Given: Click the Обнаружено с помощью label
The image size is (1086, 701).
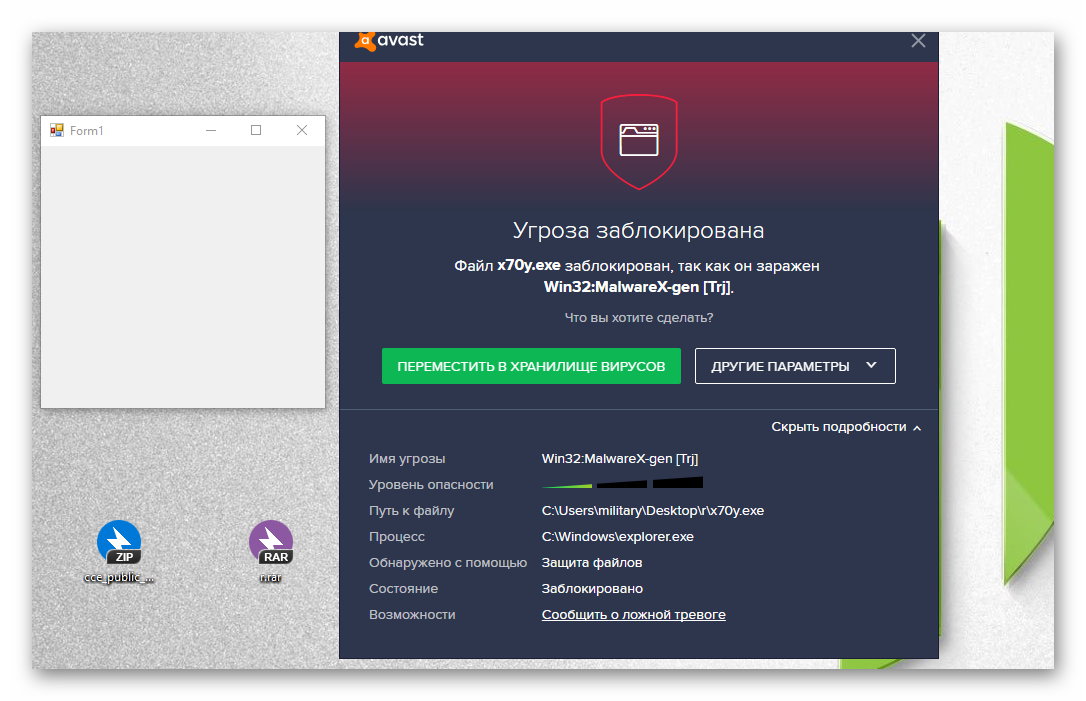Looking at the screenshot, I should point(447,562).
